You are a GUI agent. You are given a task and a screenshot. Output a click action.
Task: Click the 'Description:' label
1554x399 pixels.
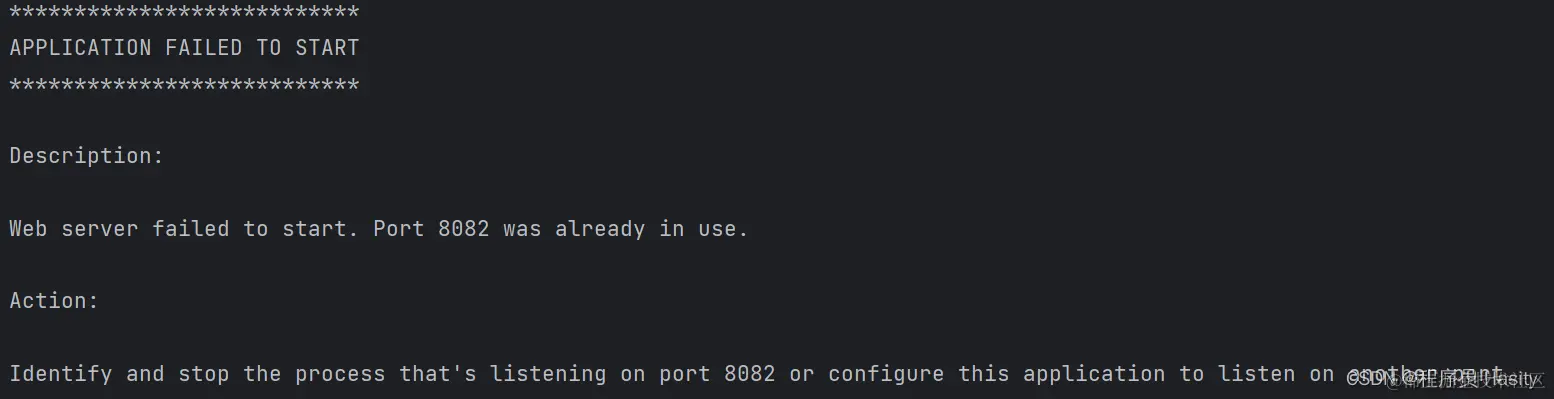86,156
